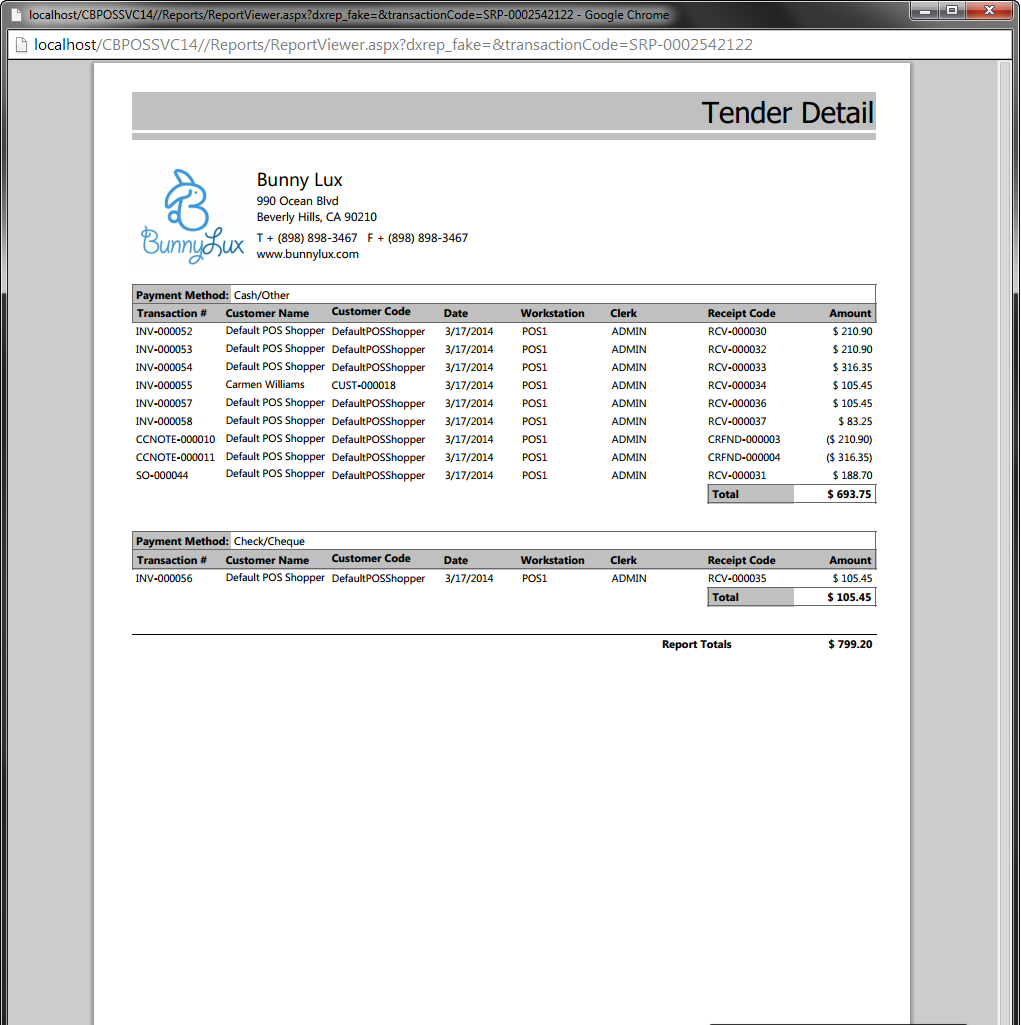
Task: Click the amount $ 188.70
Action: point(852,475)
